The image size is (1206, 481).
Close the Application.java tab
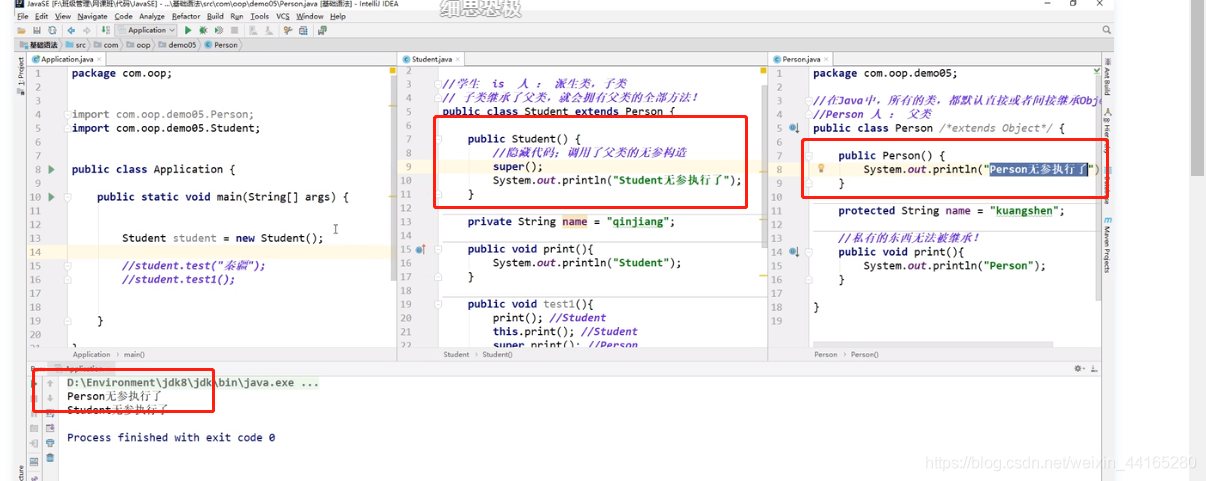tap(100, 60)
